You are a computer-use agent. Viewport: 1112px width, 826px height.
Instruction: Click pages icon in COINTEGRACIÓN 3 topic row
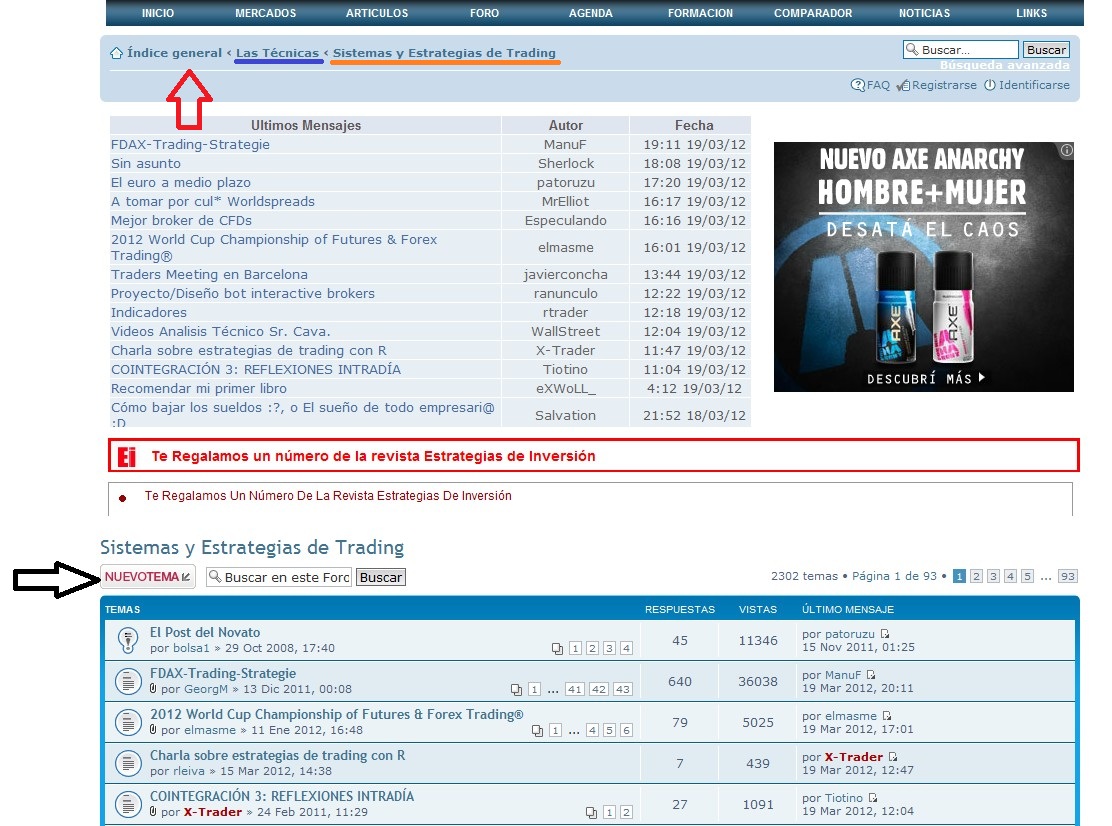pos(591,813)
